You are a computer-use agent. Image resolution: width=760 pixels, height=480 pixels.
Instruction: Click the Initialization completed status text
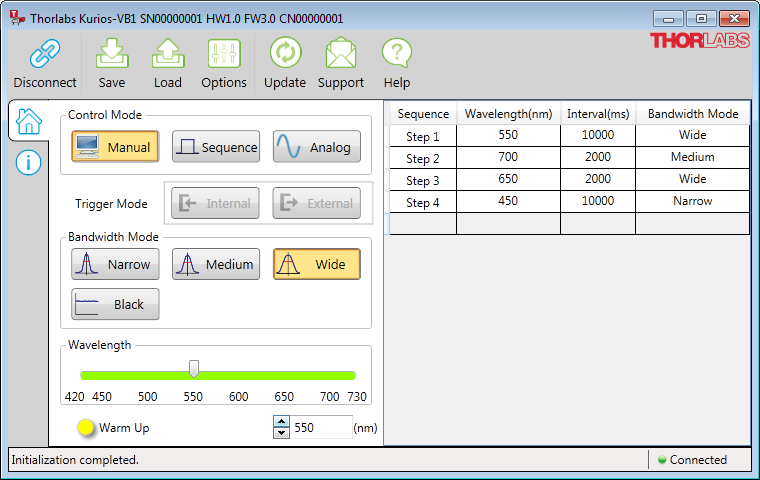(x=75, y=460)
